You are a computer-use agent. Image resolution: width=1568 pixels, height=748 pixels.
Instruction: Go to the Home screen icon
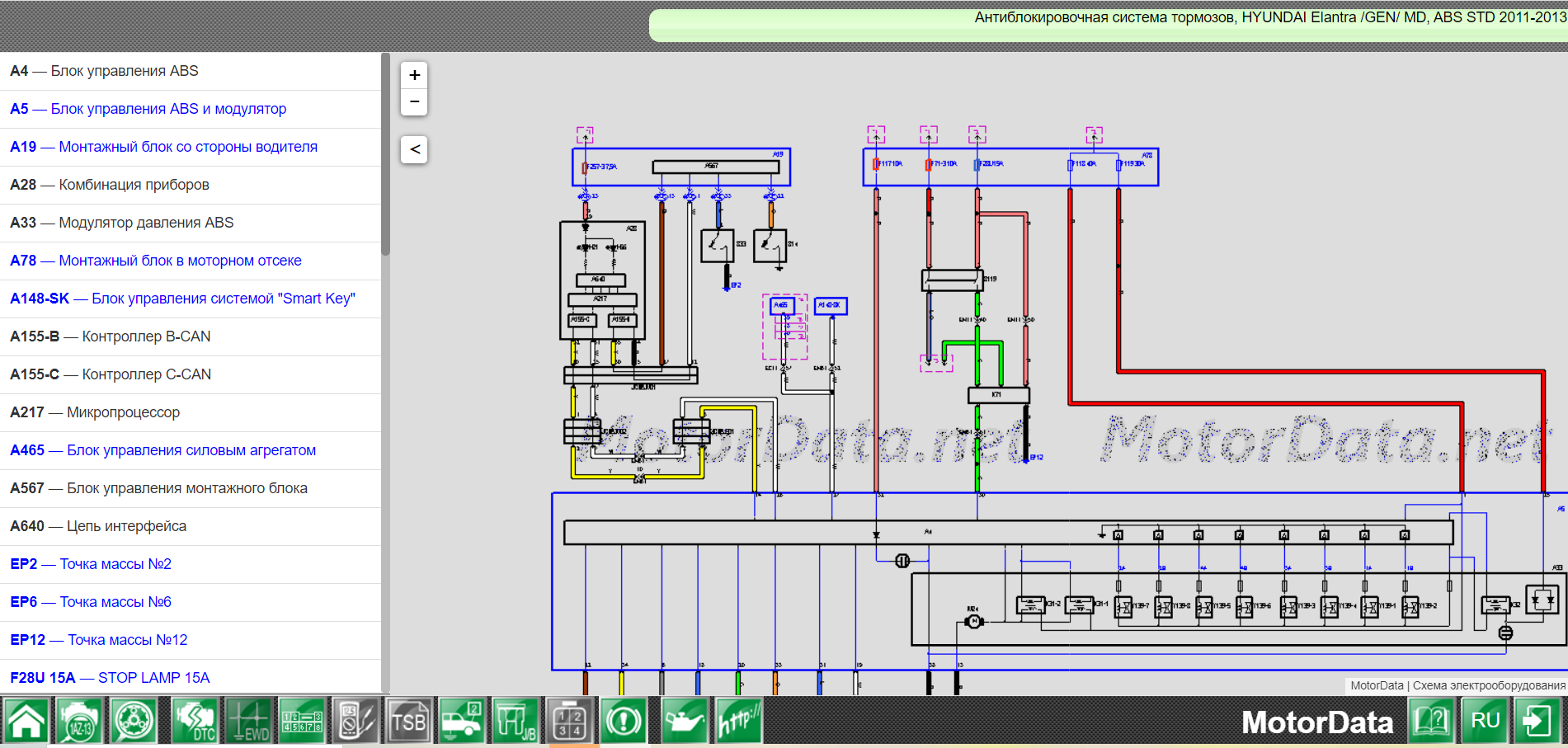pos(27,721)
